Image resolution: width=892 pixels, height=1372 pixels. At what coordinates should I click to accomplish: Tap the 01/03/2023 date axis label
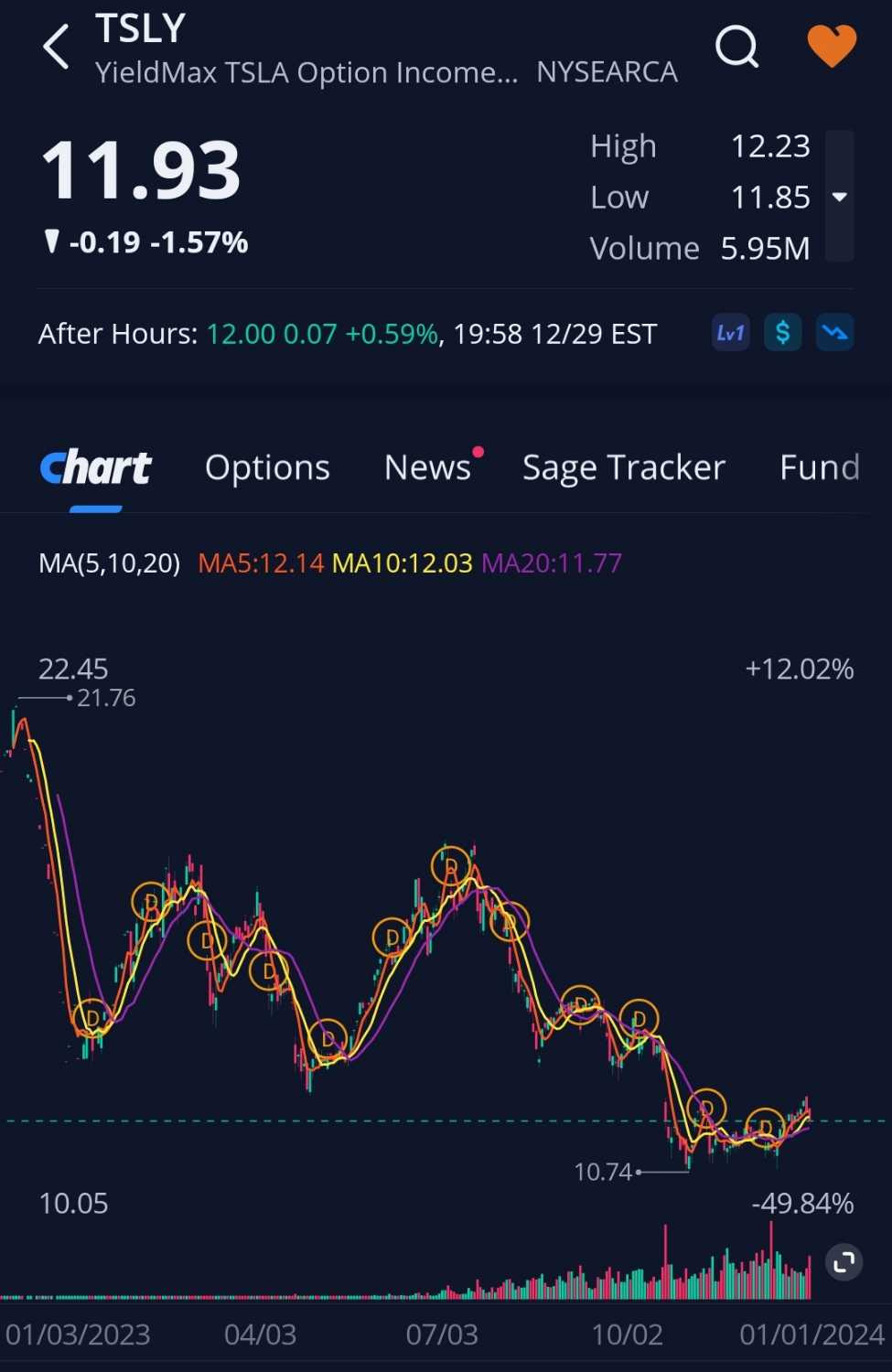(x=78, y=1334)
